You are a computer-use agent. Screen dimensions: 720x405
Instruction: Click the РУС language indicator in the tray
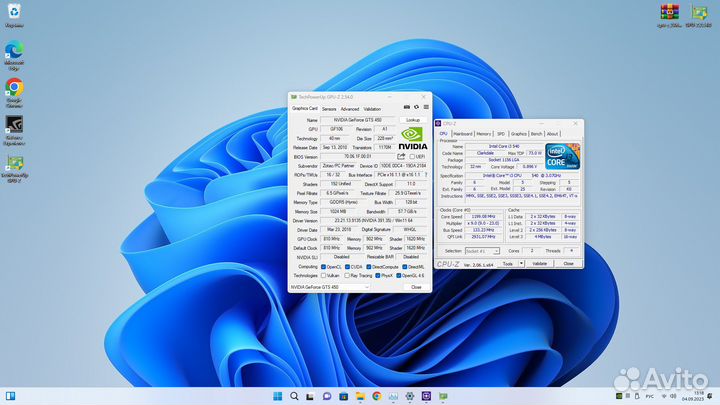649,396
